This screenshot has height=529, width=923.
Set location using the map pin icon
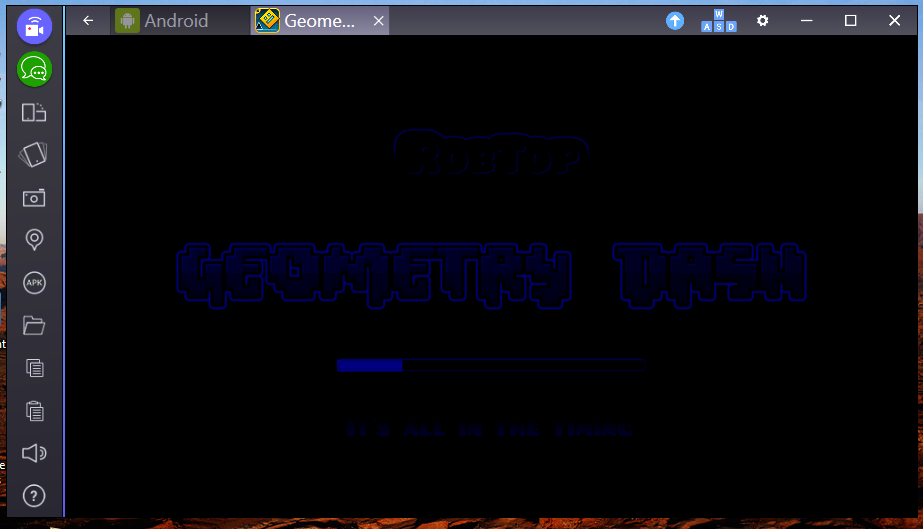34,240
